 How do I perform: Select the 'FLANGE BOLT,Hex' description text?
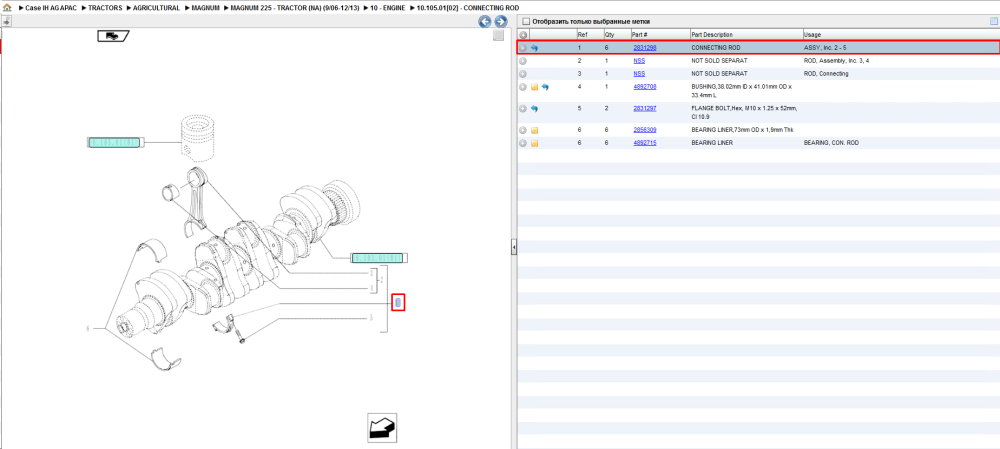[x=744, y=112]
